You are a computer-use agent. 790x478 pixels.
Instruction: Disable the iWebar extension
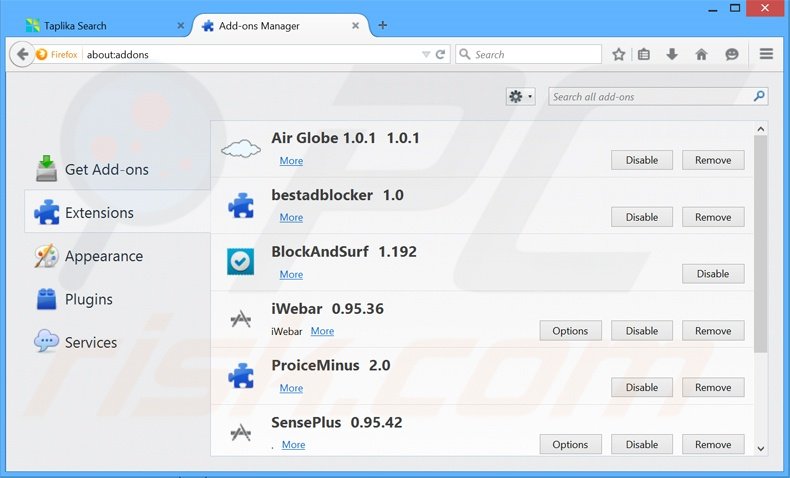click(642, 331)
